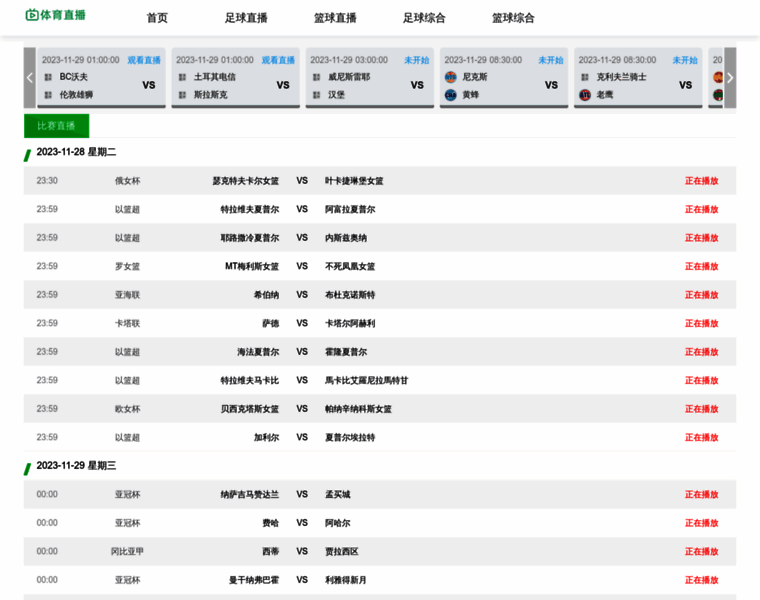
Task: Click 正在播放 for the 瑟克特夫卡尔女篮 match
Action: (701, 181)
